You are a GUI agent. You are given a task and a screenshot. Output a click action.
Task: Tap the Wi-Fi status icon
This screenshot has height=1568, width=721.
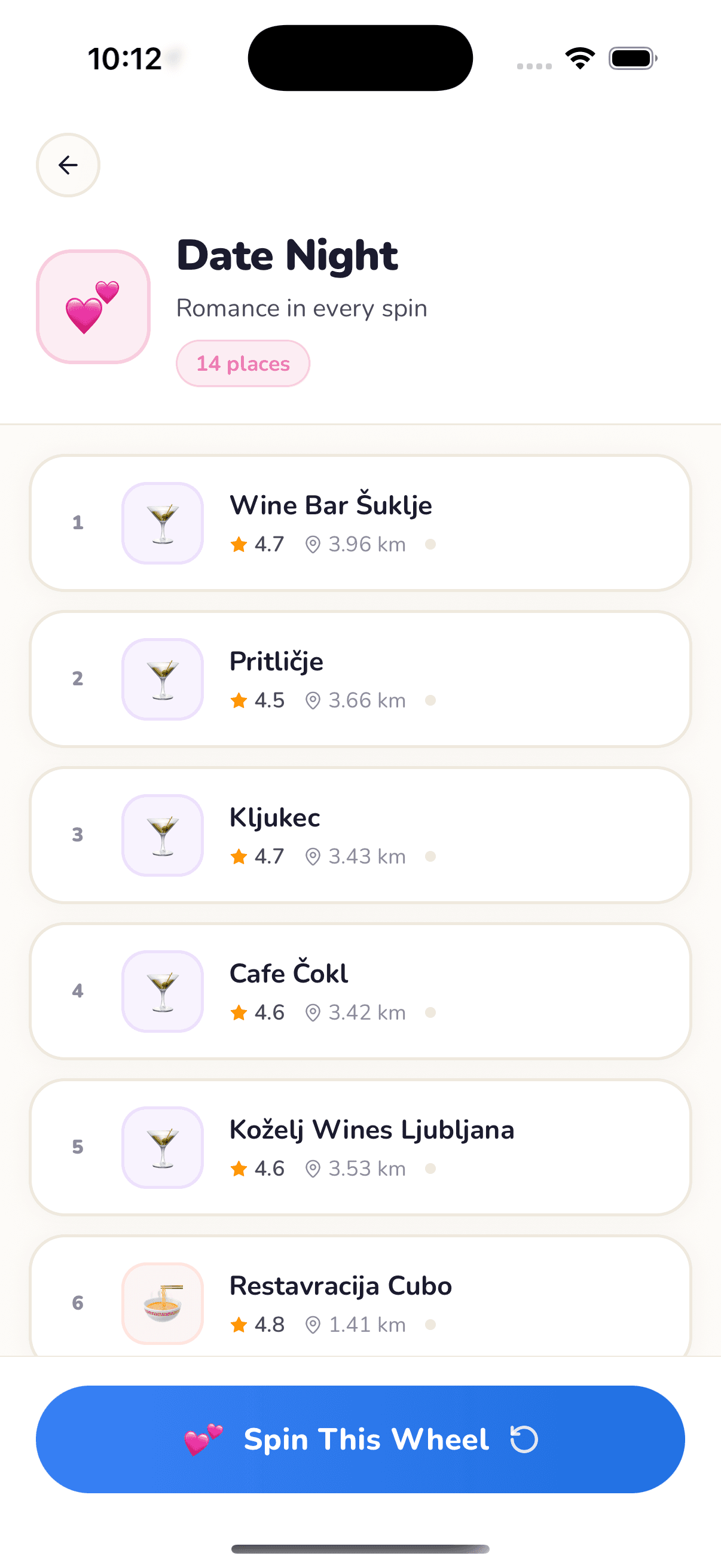580,59
